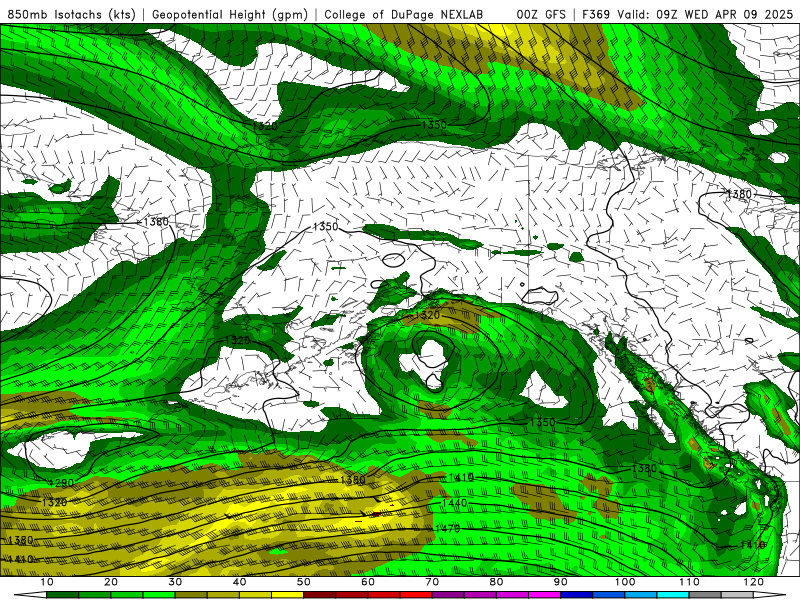Image resolution: width=800 pixels, height=600 pixels.
Task: Click the color scale value 110
Action: 689,582
